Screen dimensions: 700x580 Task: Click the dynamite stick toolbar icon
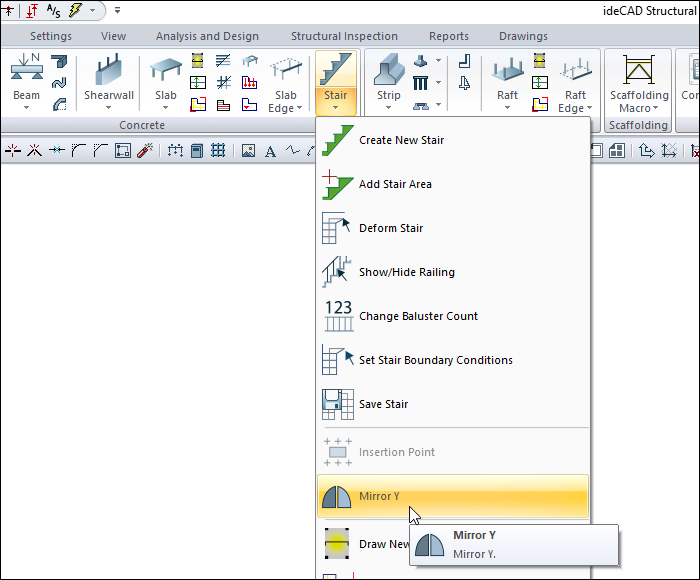145,150
